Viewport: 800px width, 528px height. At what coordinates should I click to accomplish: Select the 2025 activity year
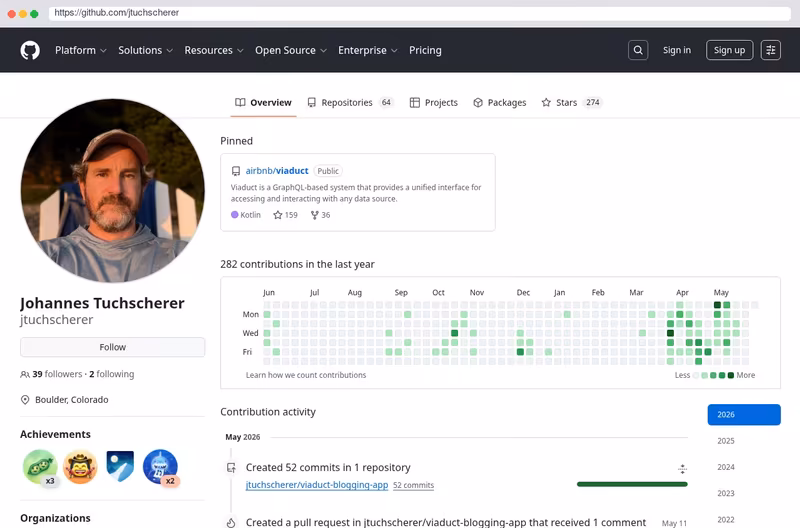tap(726, 441)
